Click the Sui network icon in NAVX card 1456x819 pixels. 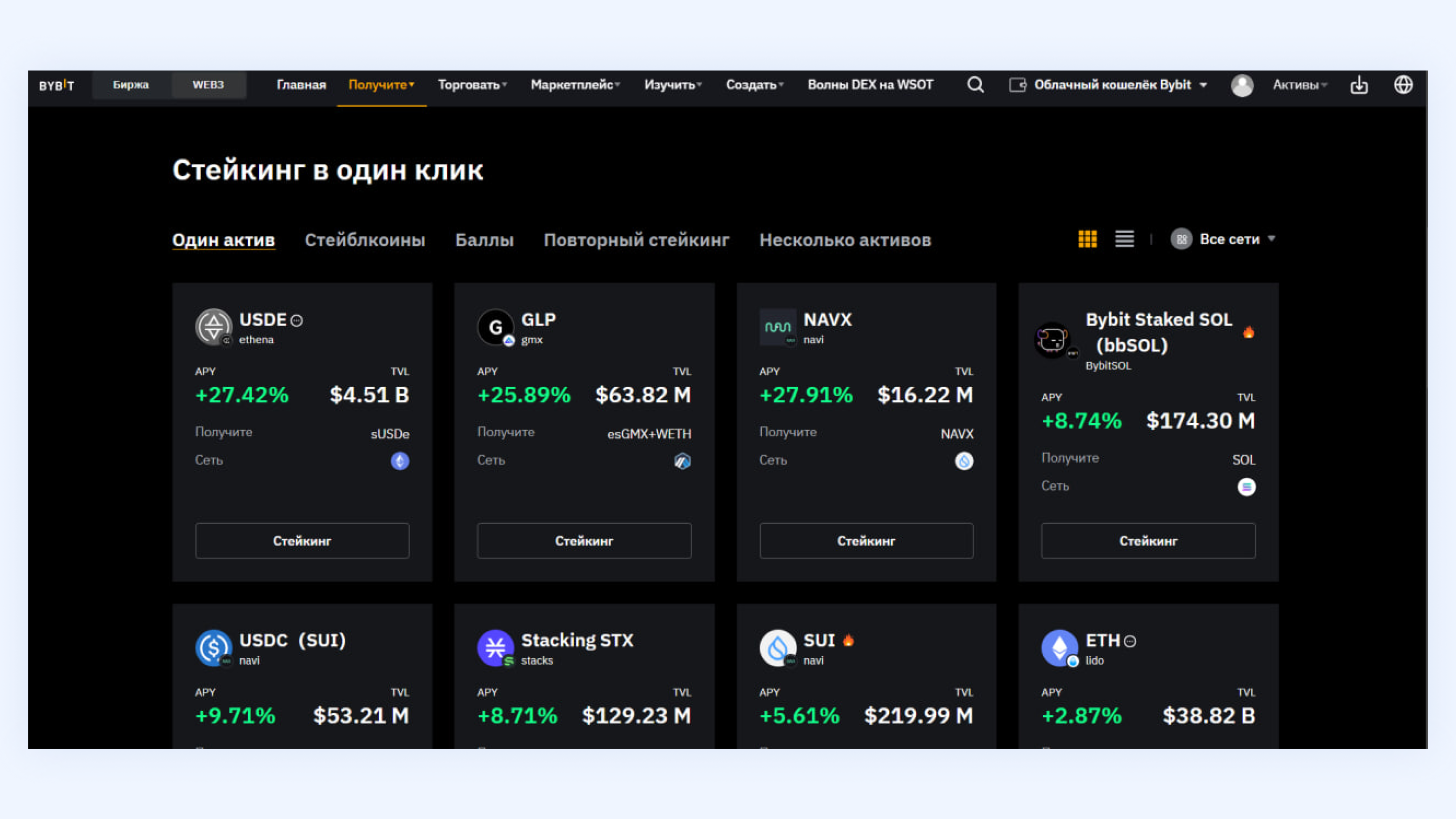click(964, 461)
